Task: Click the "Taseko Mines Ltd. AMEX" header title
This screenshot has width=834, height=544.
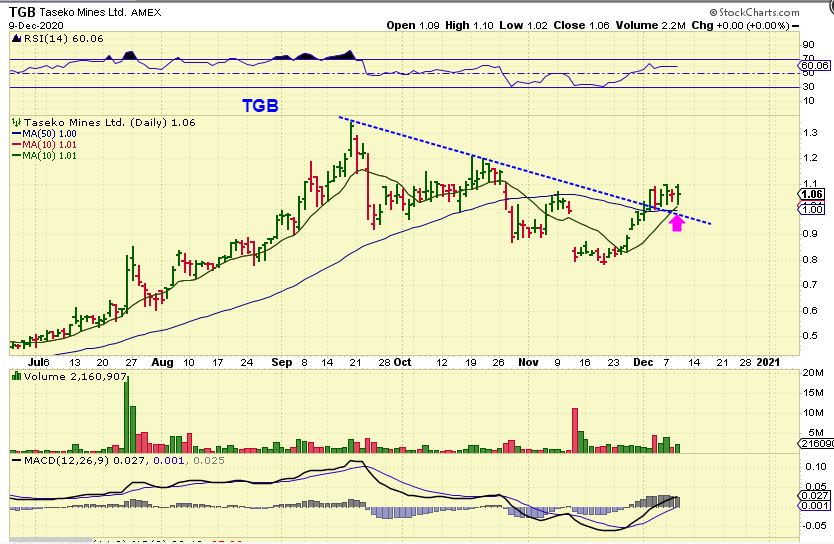Action: point(100,12)
